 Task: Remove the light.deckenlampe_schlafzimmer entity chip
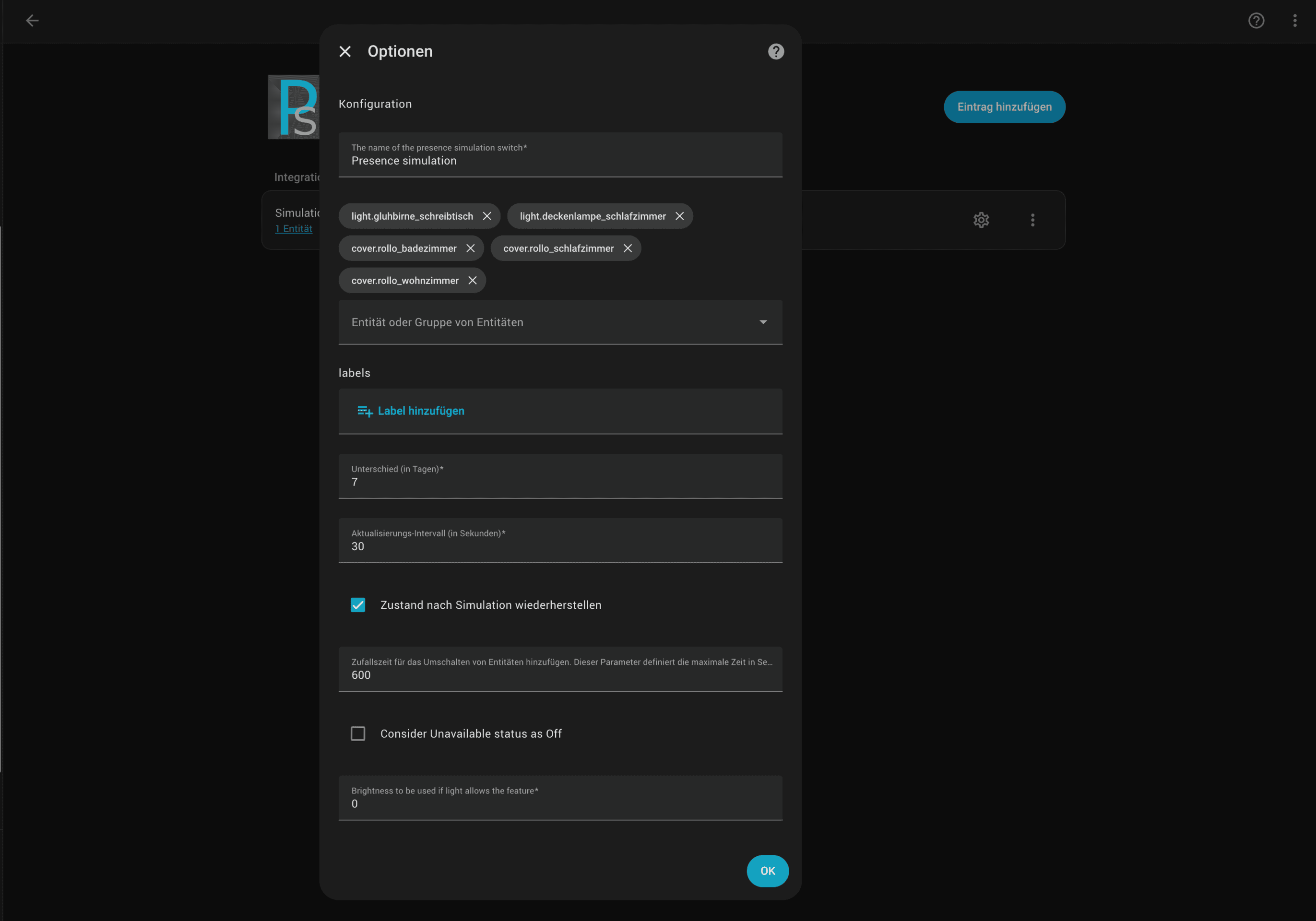(x=680, y=216)
